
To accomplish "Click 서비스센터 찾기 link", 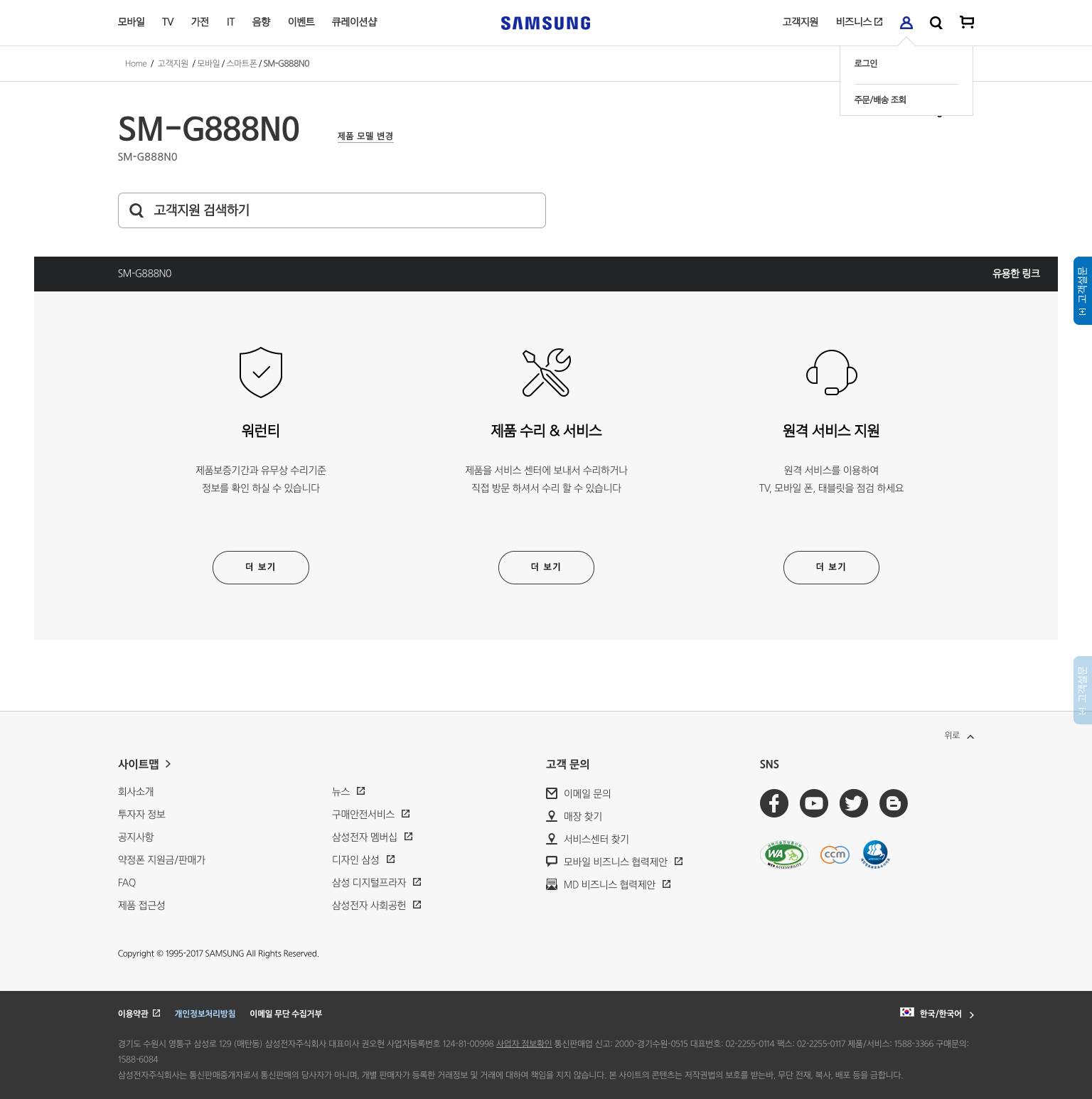I will 588,839.
